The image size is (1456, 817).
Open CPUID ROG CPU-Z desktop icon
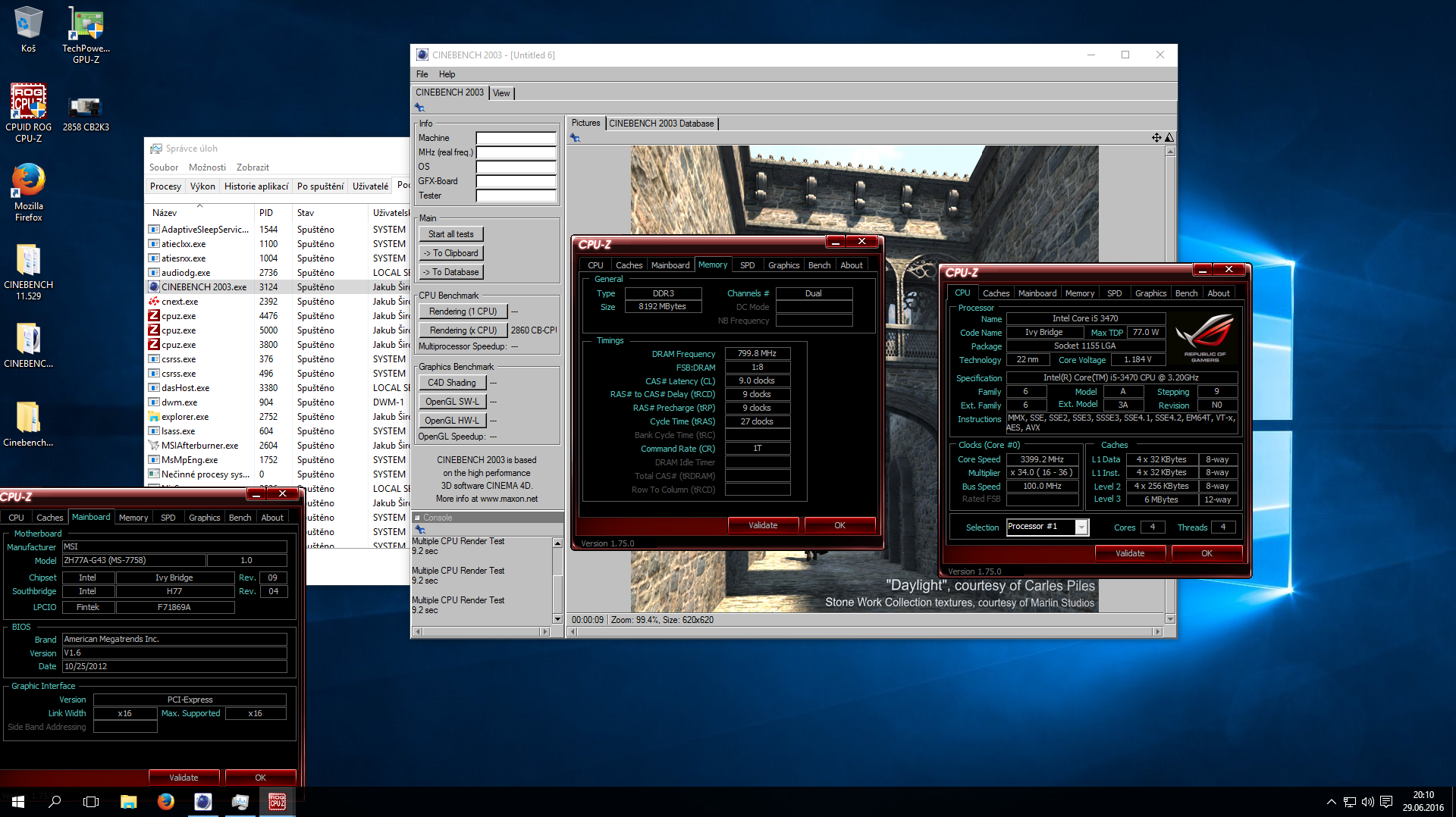click(x=28, y=113)
